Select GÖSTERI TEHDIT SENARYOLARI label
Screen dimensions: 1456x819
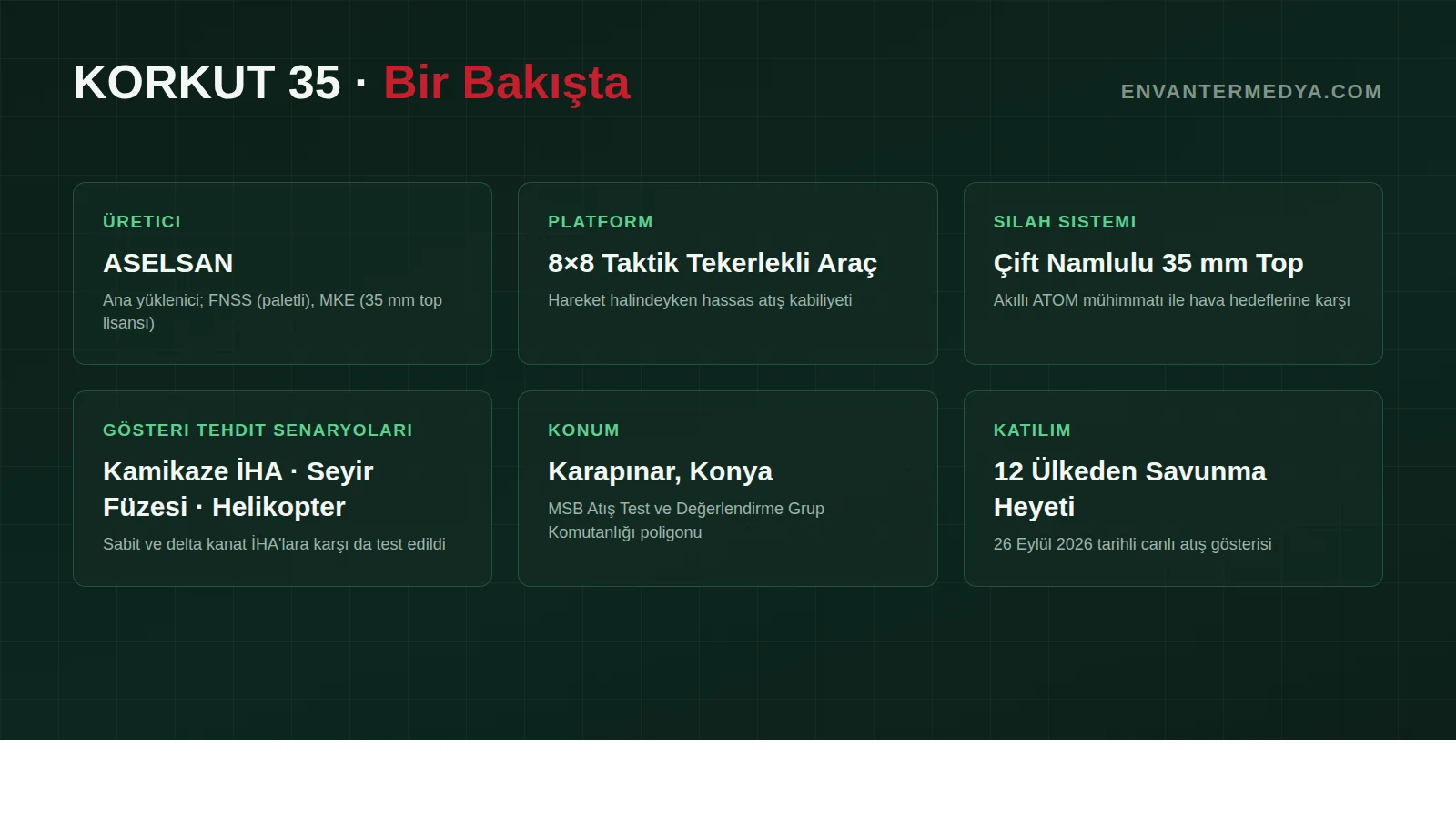pos(258,430)
